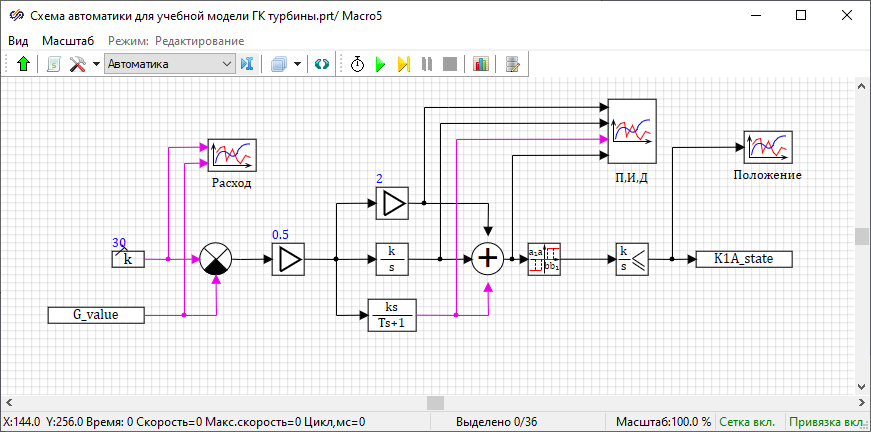Open the script page icon in toolbar
Viewport: 871px width, 432px height.
pos(53,64)
